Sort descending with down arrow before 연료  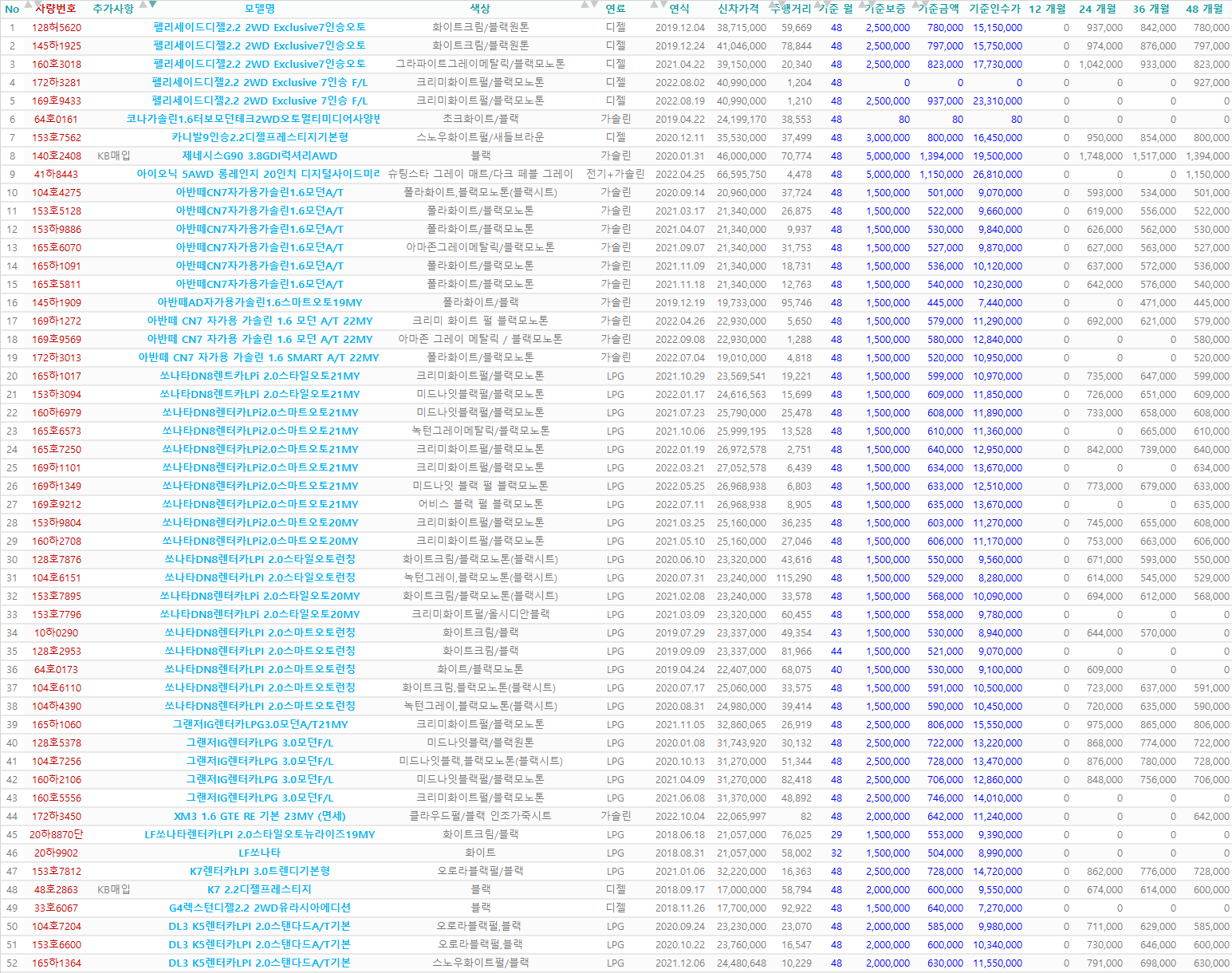tap(594, 4)
